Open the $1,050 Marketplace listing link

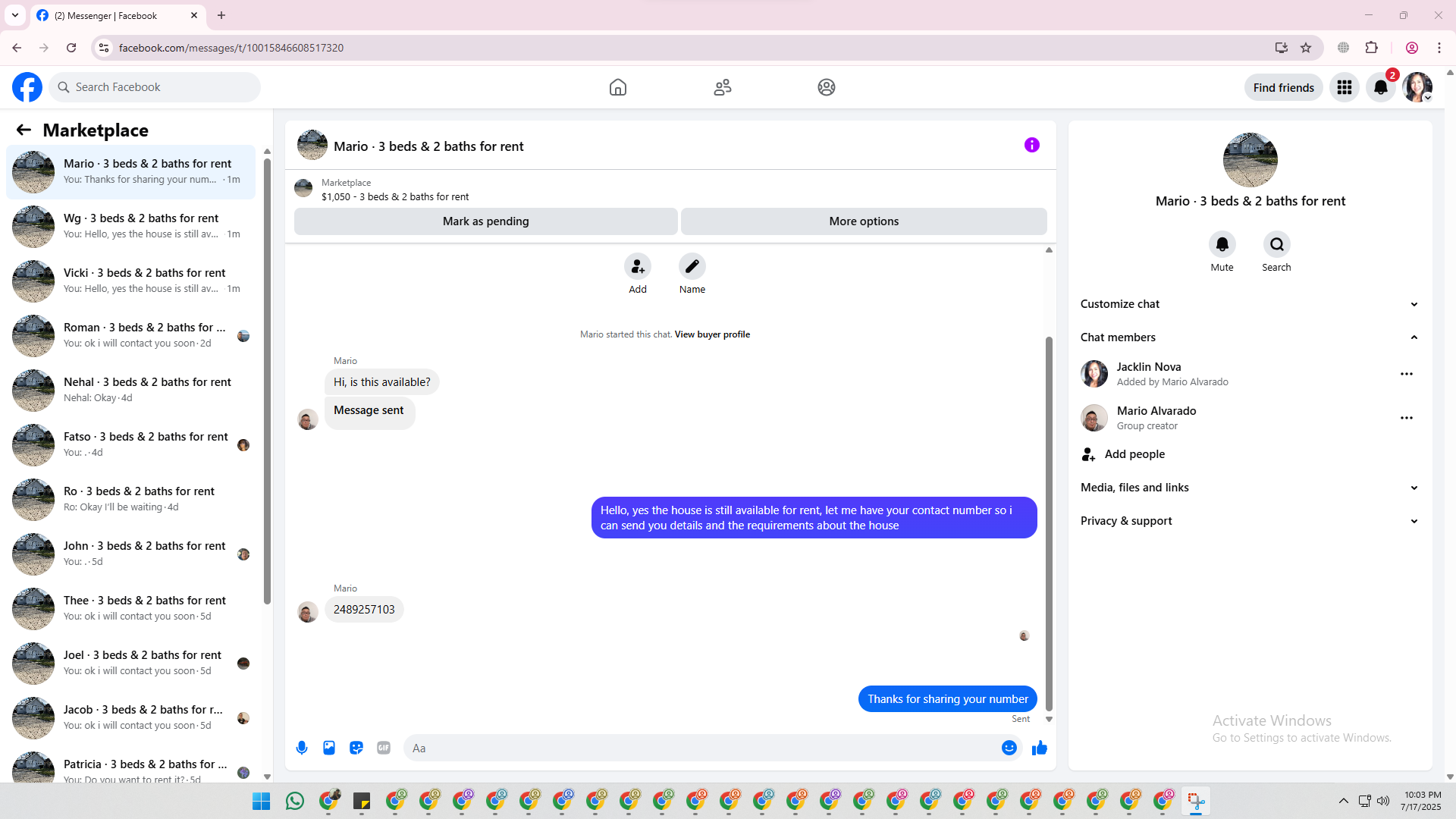point(395,197)
